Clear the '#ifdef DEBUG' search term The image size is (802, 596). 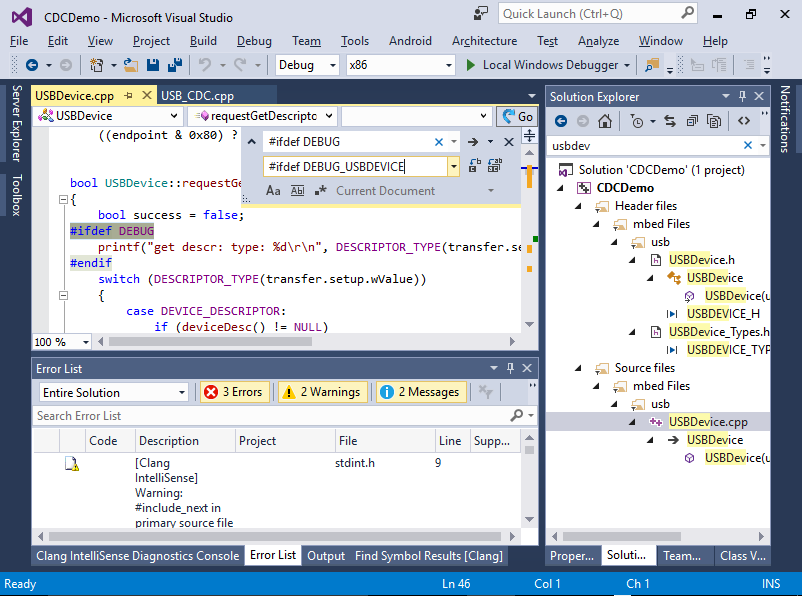click(x=439, y=142)
